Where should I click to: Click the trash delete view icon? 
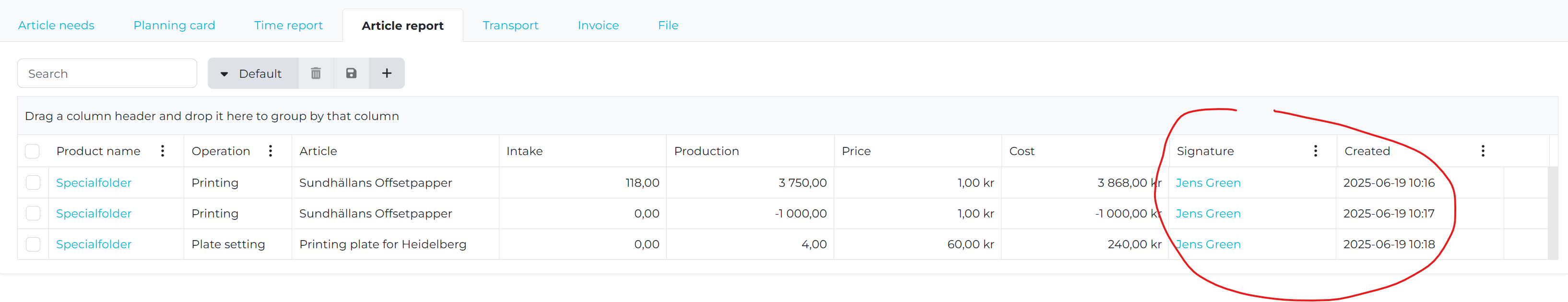(x=316, y=73)
